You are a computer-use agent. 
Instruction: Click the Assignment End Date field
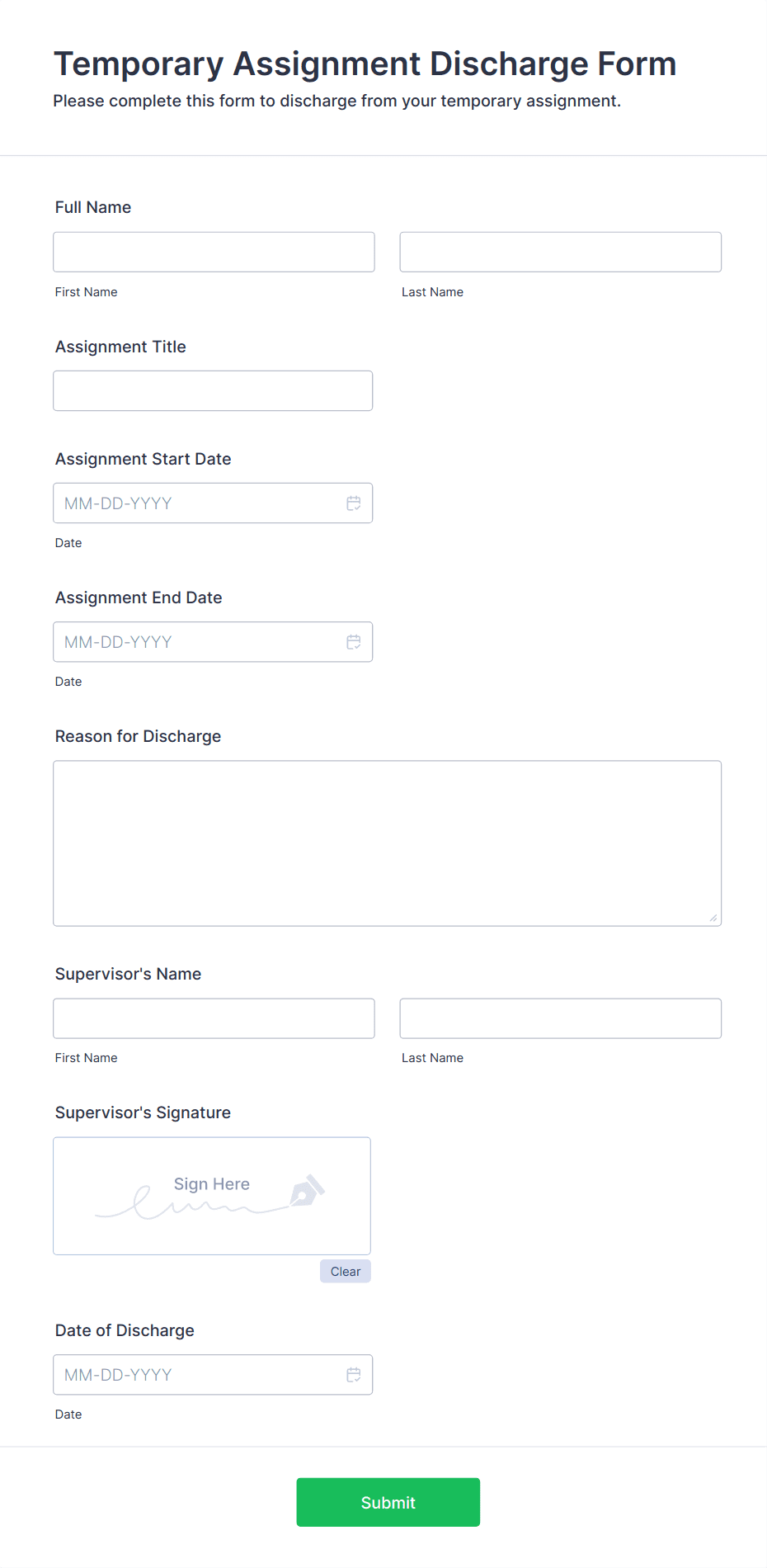198,642
